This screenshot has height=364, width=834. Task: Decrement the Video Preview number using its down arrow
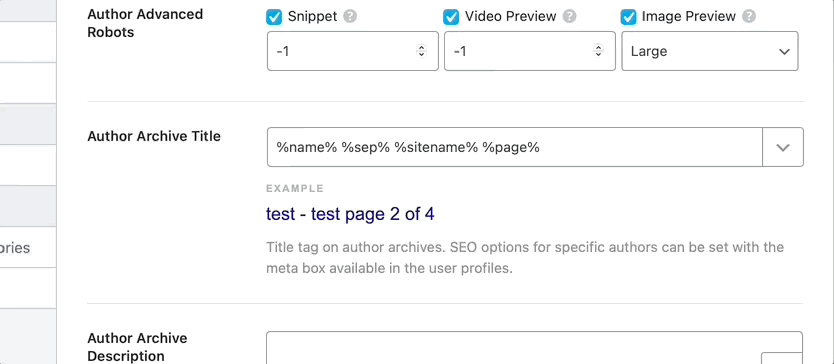point(598,54)
